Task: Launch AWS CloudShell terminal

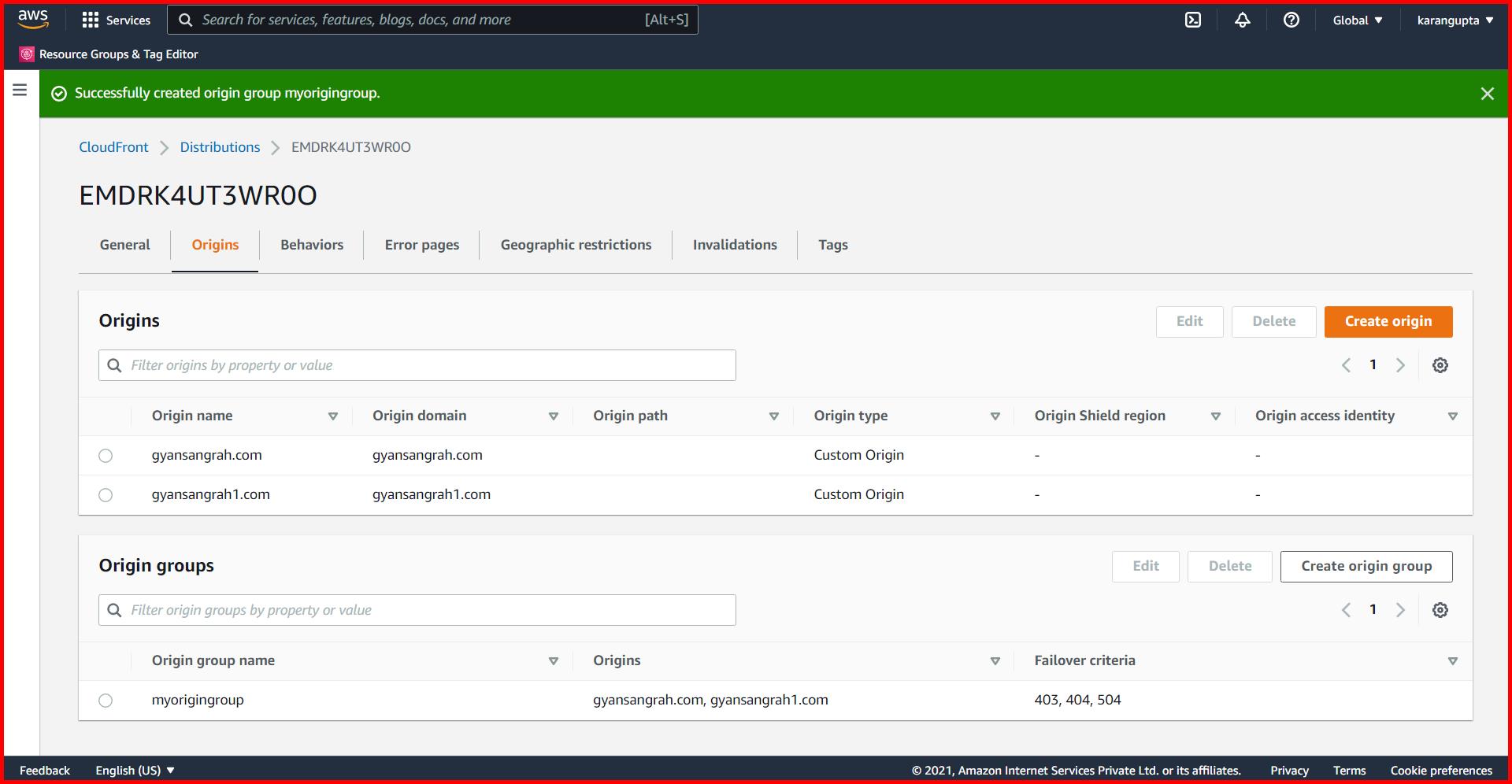Action: [x=1194, y=20]
